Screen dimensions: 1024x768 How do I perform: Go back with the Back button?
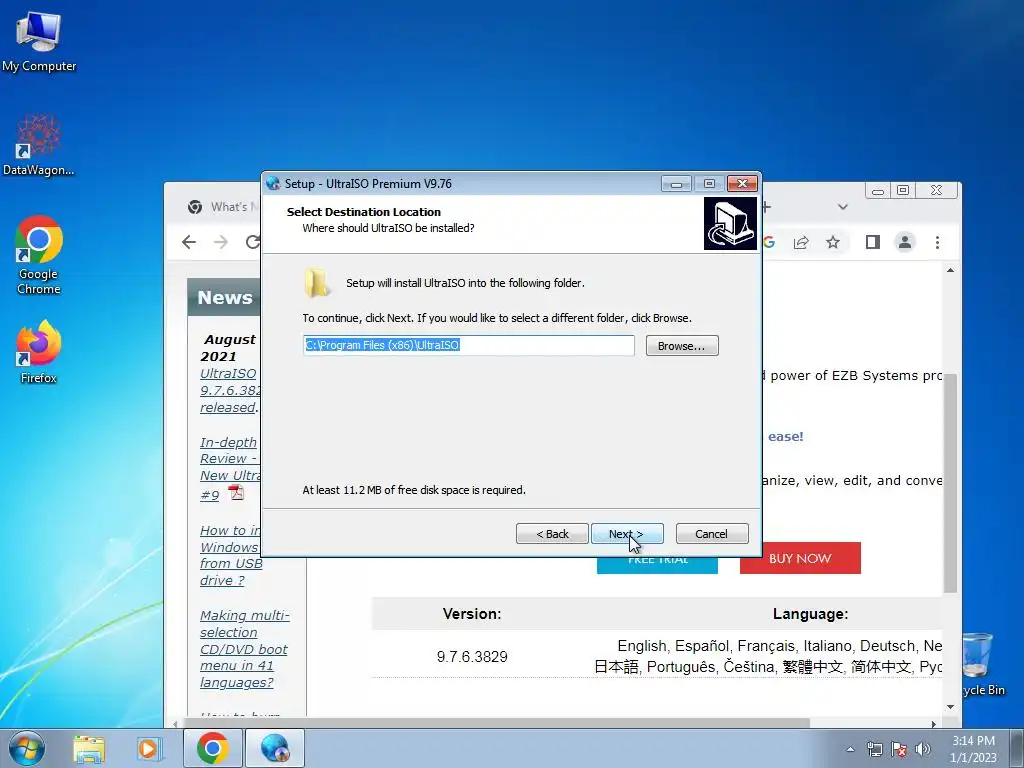coord(552,534)
